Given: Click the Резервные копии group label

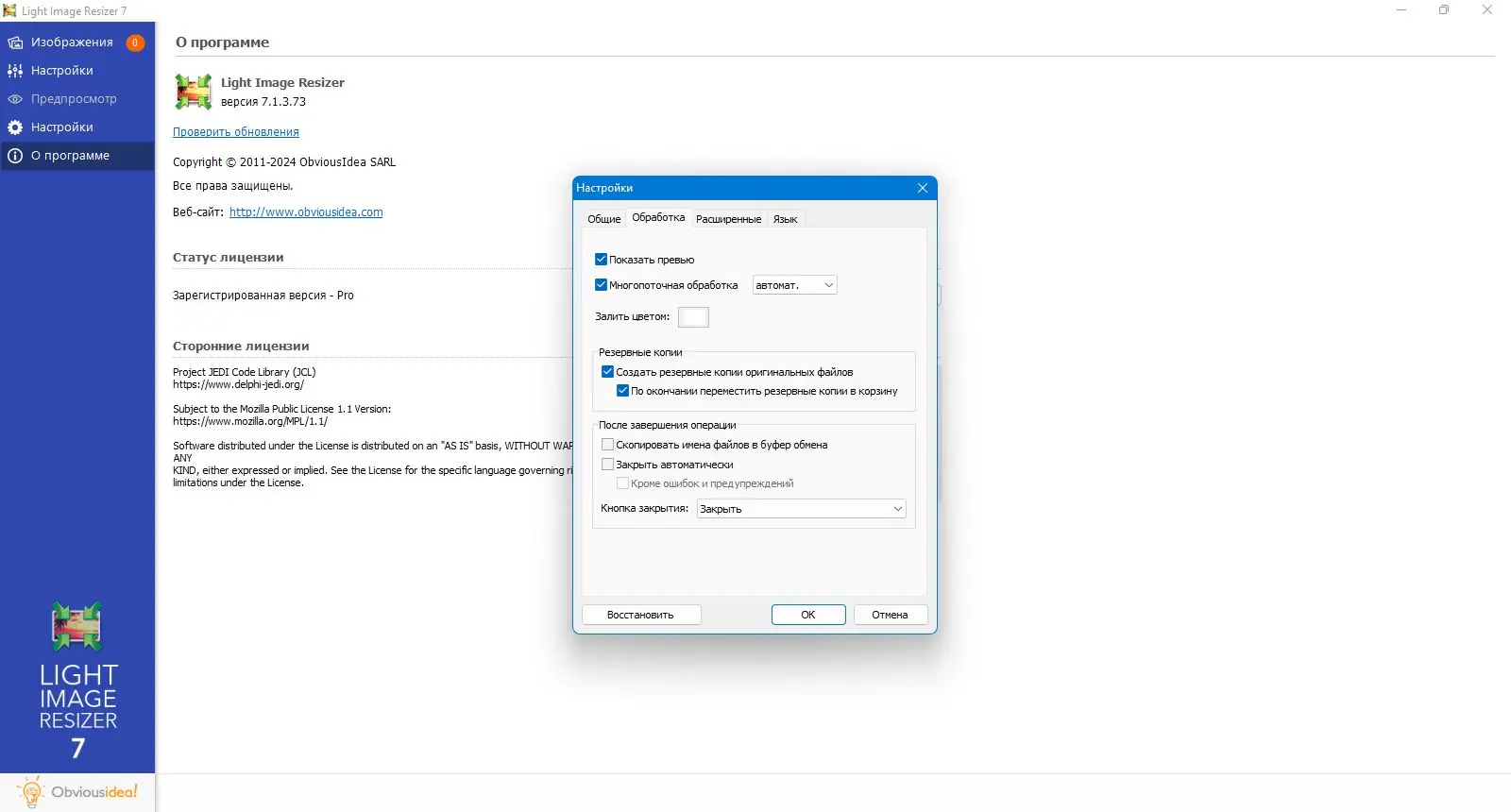Looking at the screenshot, I should 640,352.
